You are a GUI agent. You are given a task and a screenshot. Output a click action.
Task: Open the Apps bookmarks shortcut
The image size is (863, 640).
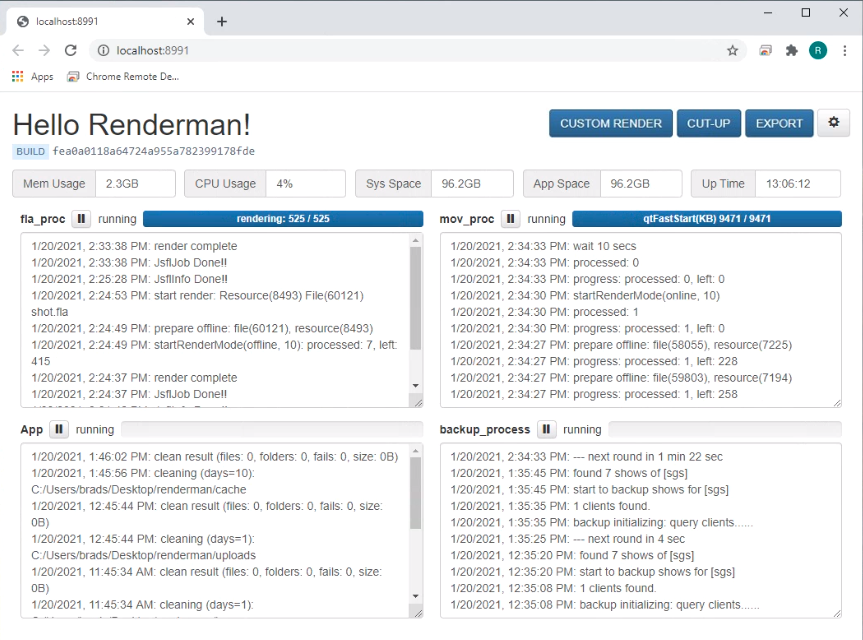click(x=33, y=77)
